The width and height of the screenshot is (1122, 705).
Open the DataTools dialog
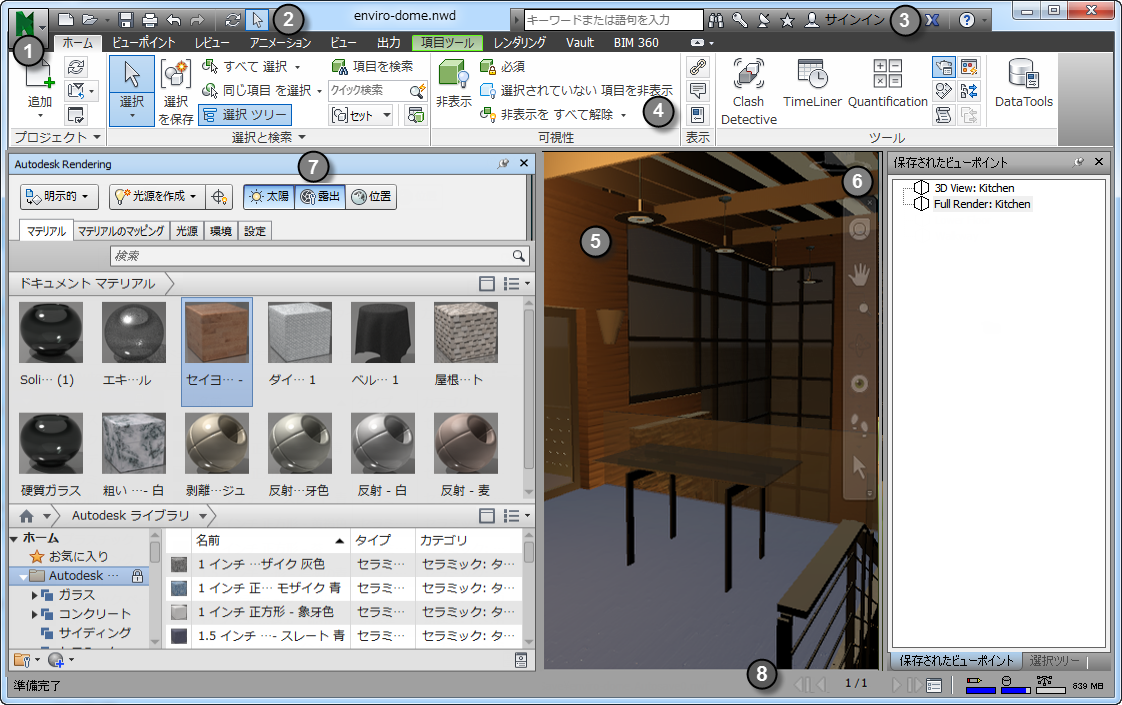coord(1023,84)
